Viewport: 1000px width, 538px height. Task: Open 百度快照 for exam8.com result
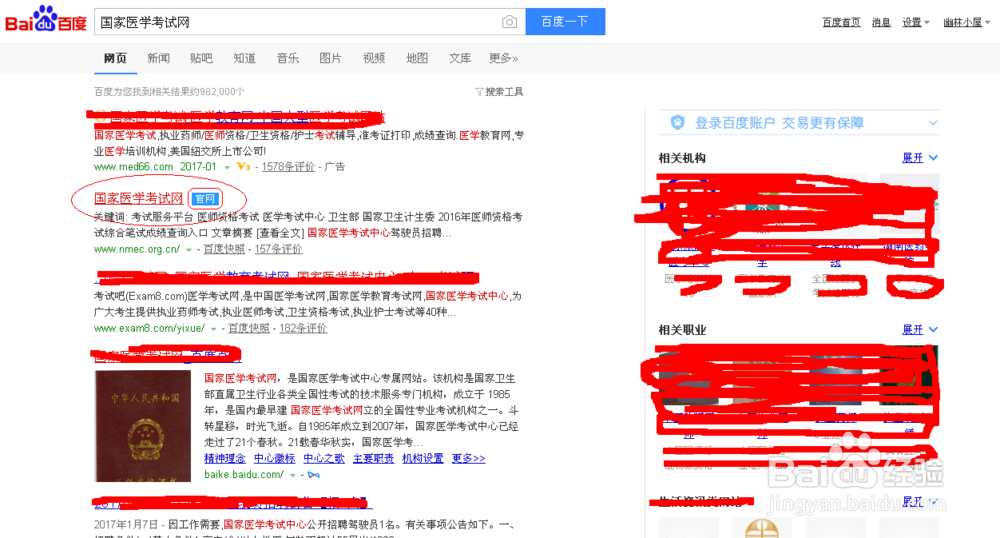pyautogui.click(x=249, y=328)
